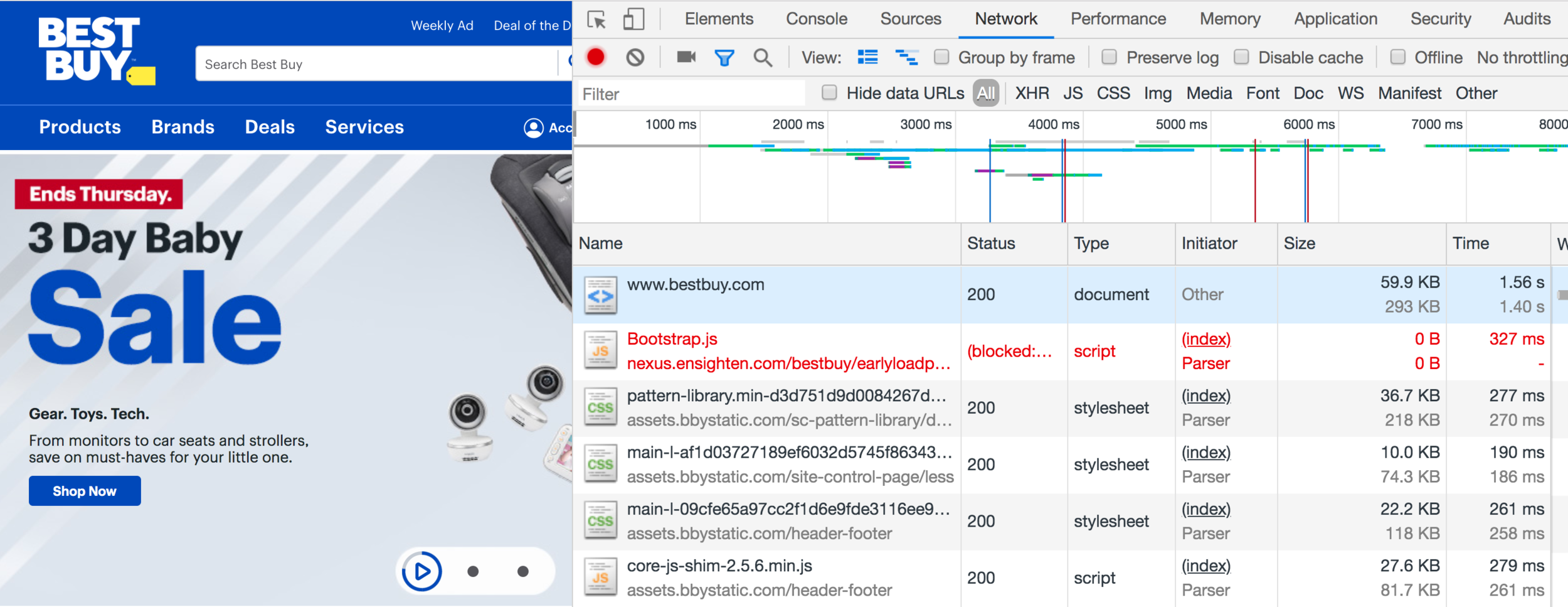Open network search with the magnifier icon
The width and height of the screenshot is (1568, 607).
(763, 58)
